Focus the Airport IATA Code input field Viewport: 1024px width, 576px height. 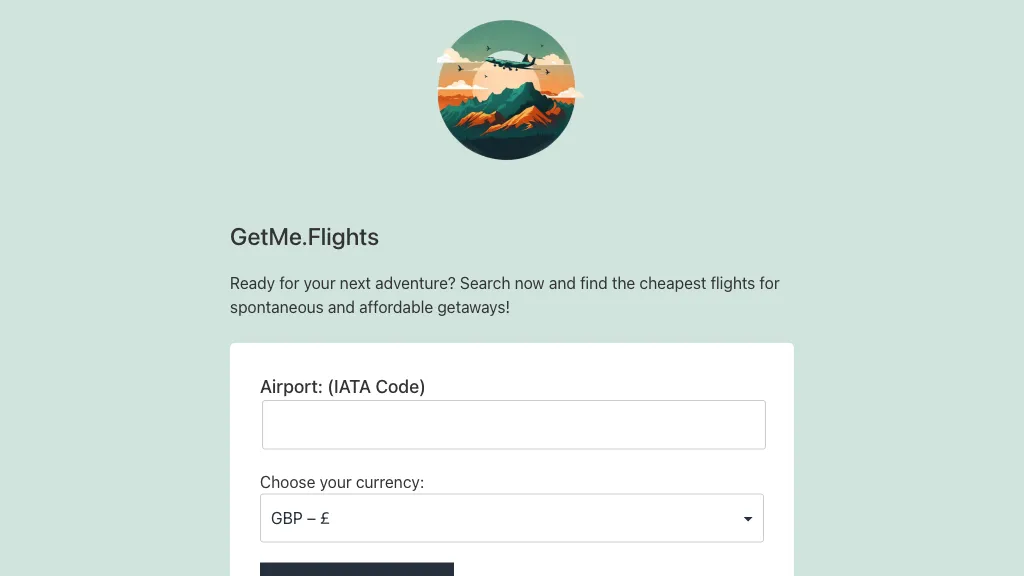[513, 424]
